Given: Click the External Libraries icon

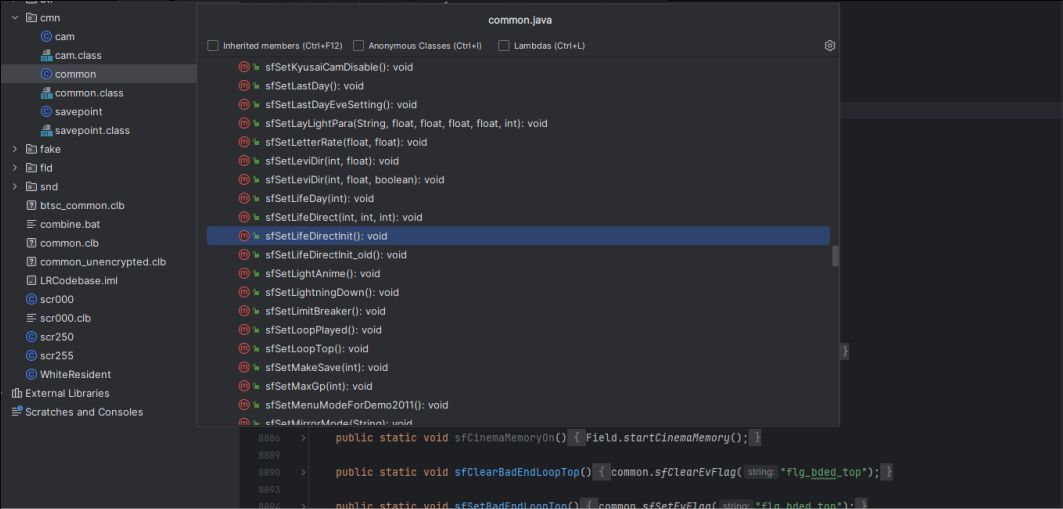Looking at the screenshot, I should click(17, 393).
